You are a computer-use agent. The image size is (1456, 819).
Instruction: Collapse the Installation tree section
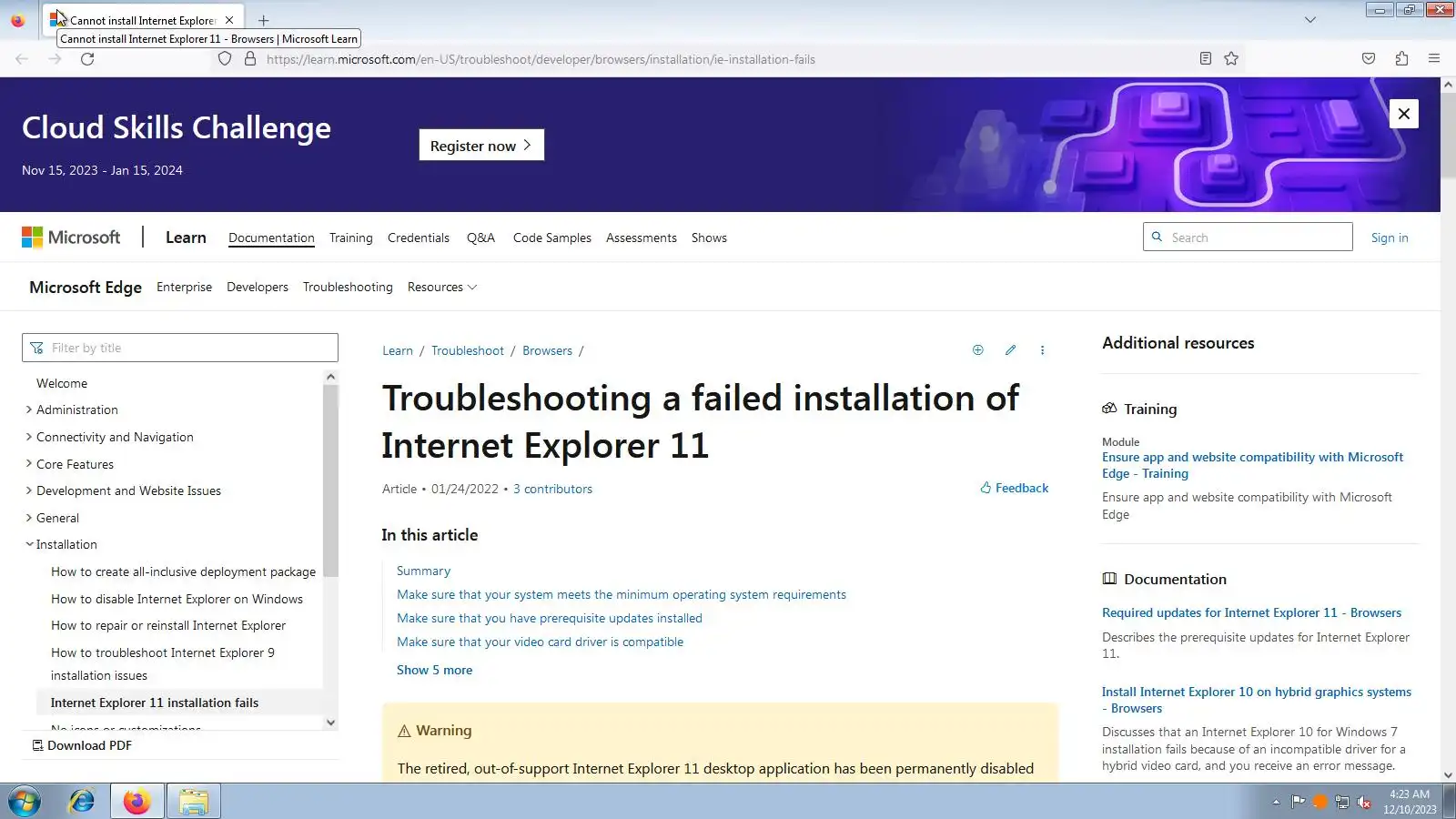point(29,544)
